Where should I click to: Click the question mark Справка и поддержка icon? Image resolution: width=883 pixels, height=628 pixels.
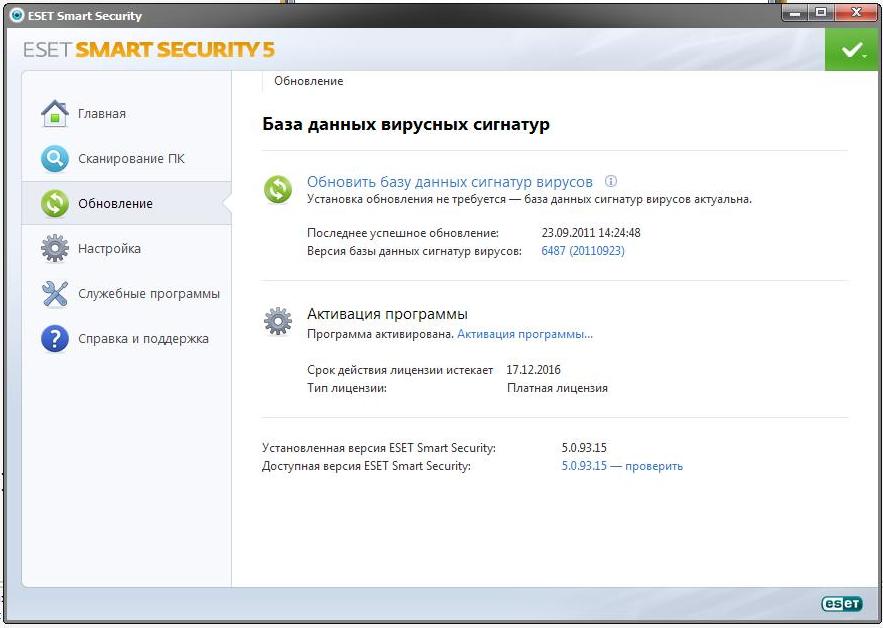[x=54, y=339]
